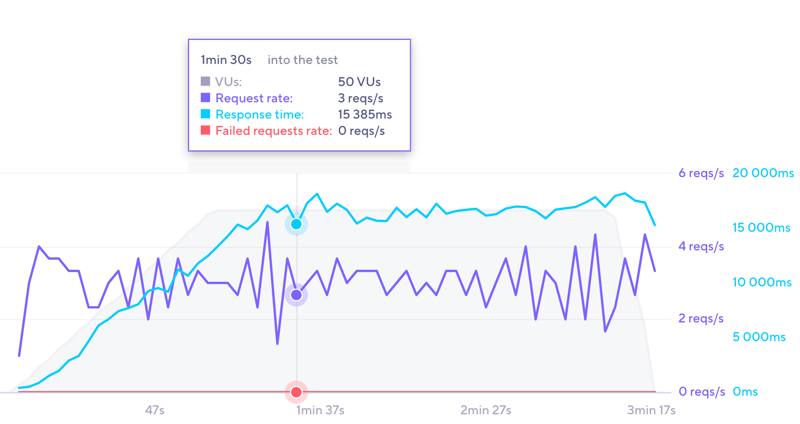Image resolution: width=800 pixels, height=424 pixels.
Task: Click the "15 385ms" value in tooltip
Action: [x=365, y=115]
